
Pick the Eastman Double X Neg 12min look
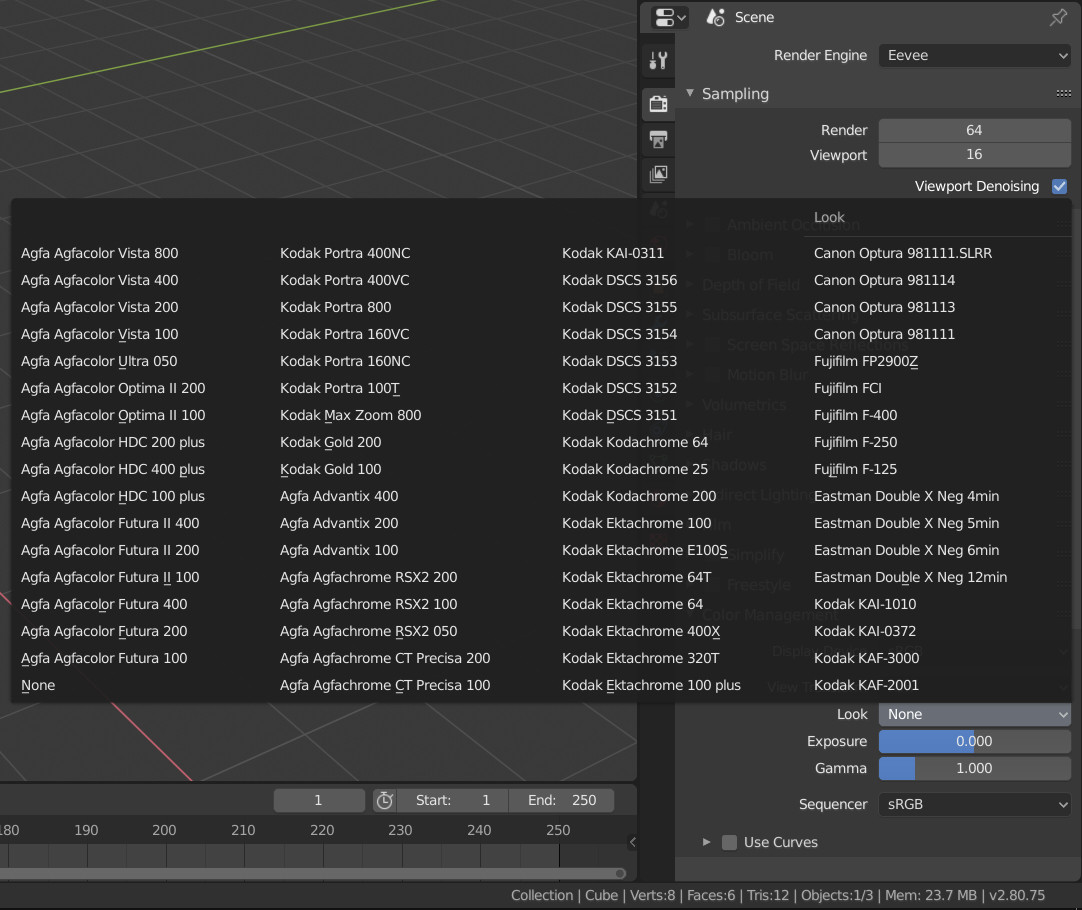tap(910, 577)
